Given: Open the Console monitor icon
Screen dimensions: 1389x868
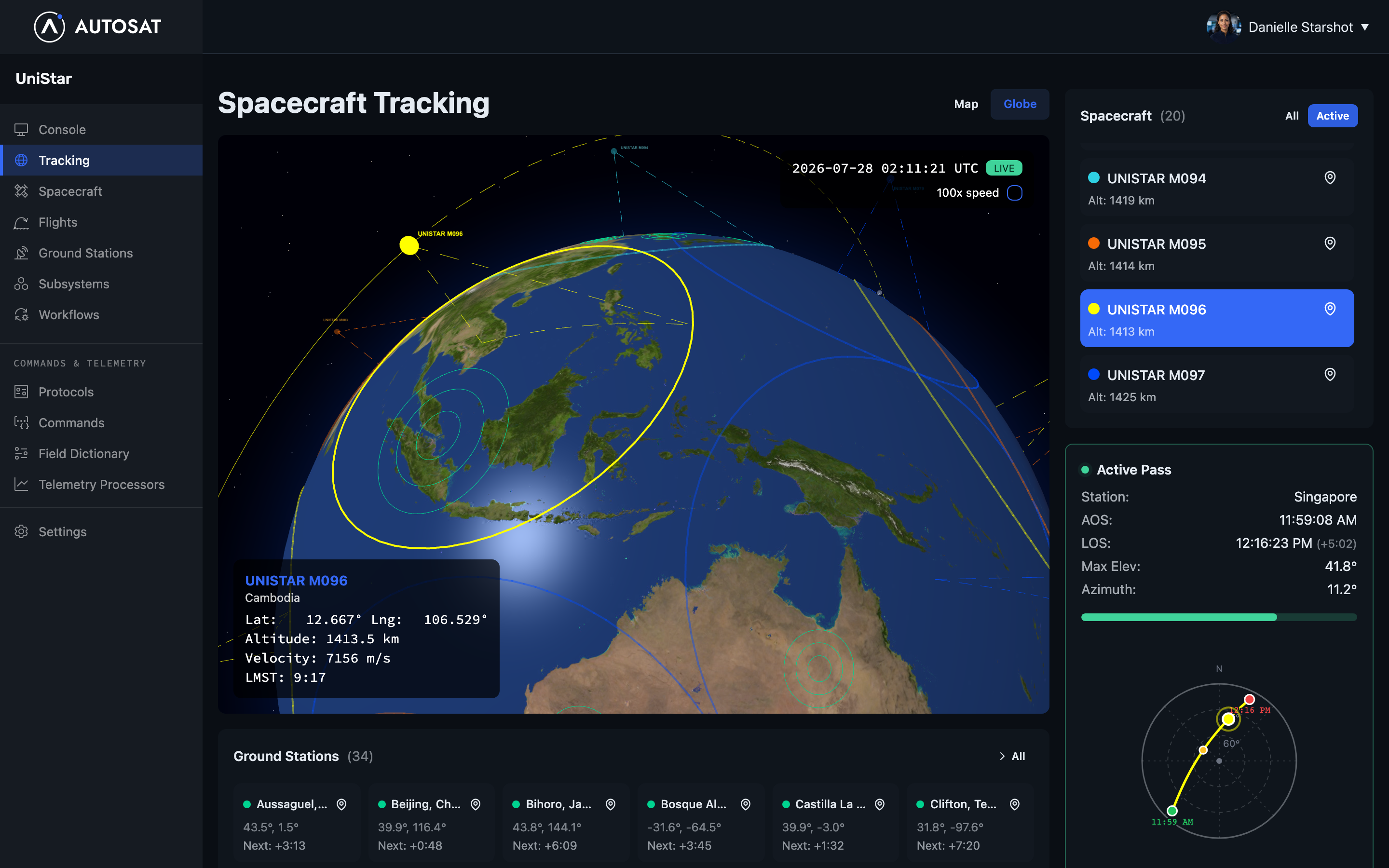Looking at the screenshot, I should tap(21, 130).
